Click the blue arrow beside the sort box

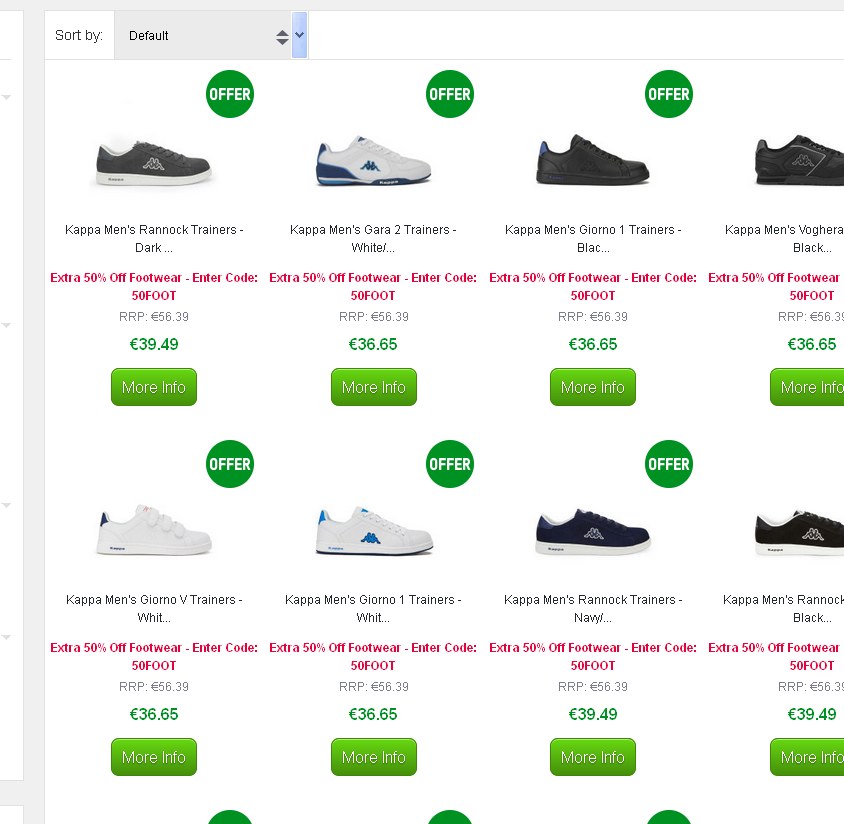tap(300, 36)
